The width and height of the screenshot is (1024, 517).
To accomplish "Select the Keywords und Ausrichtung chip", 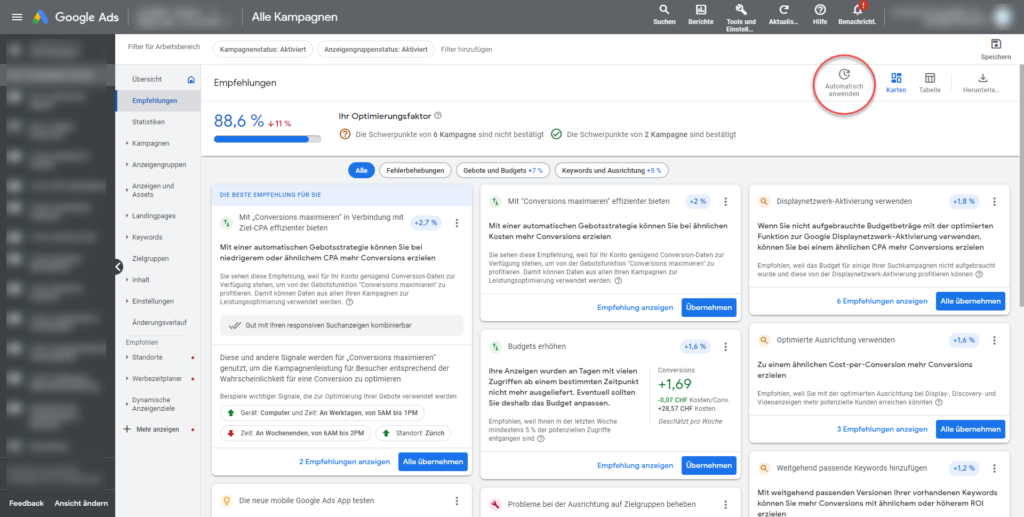I will pyautogui.click(x=611, y=170).
